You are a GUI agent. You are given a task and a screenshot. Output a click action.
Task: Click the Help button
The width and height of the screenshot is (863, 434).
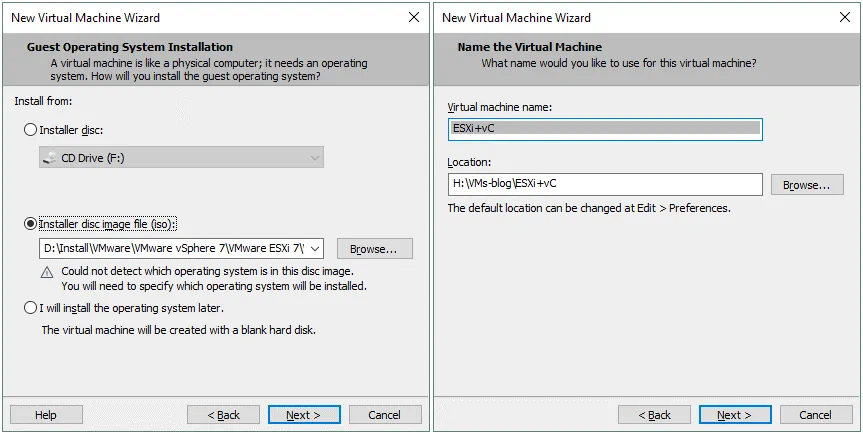(x=46, y=415)
